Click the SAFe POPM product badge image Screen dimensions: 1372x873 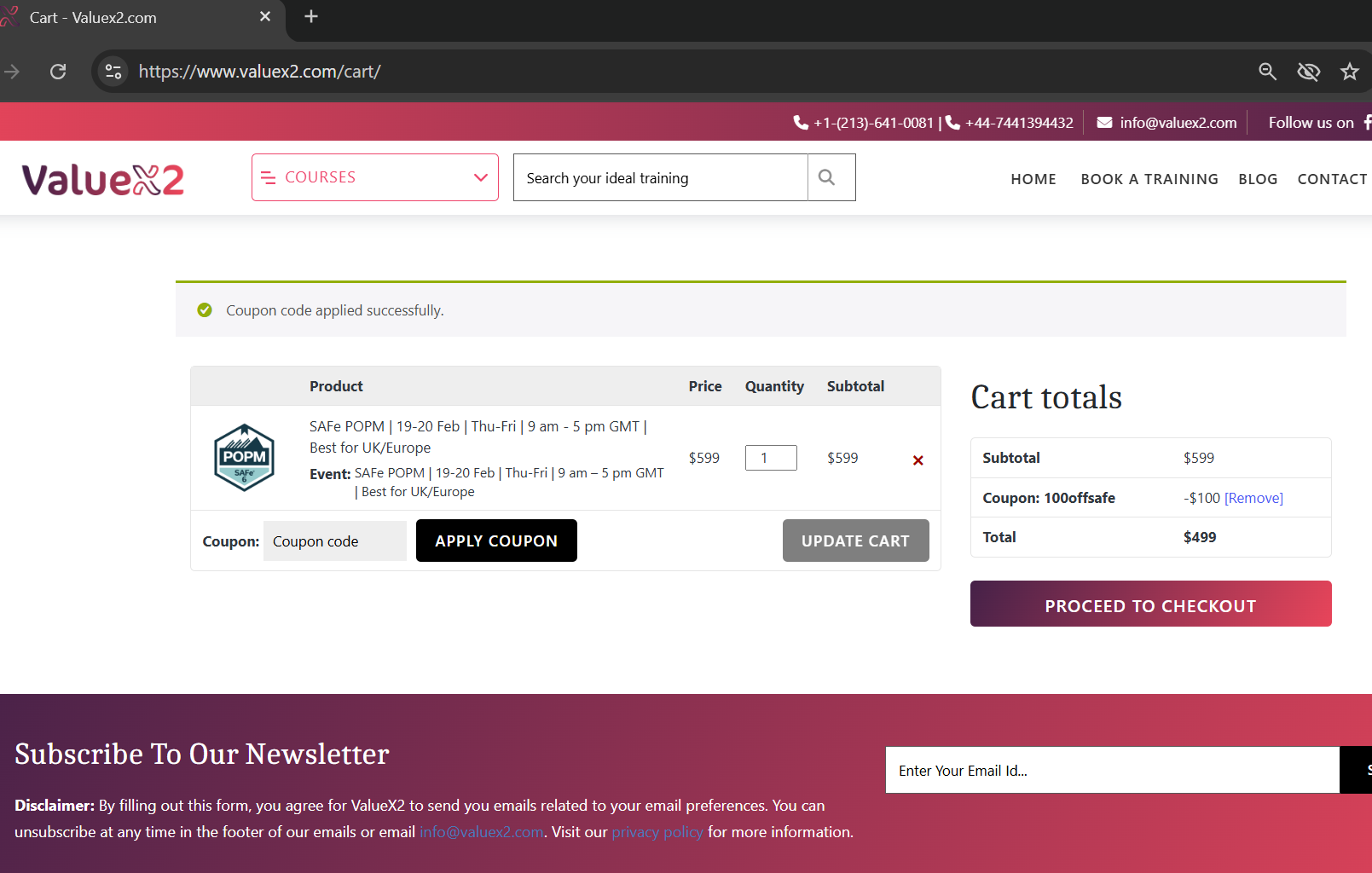(244, 457)
